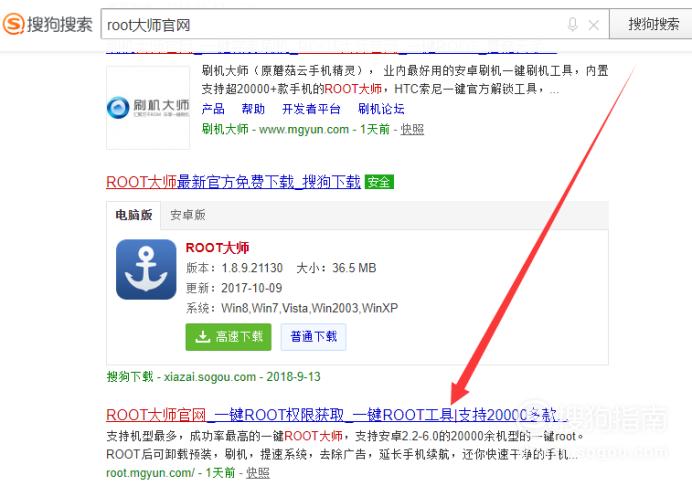The width and height of the screenshot is (692, 486).
Task: Click the microphone voice search icon
Action: tap(572, 24)
